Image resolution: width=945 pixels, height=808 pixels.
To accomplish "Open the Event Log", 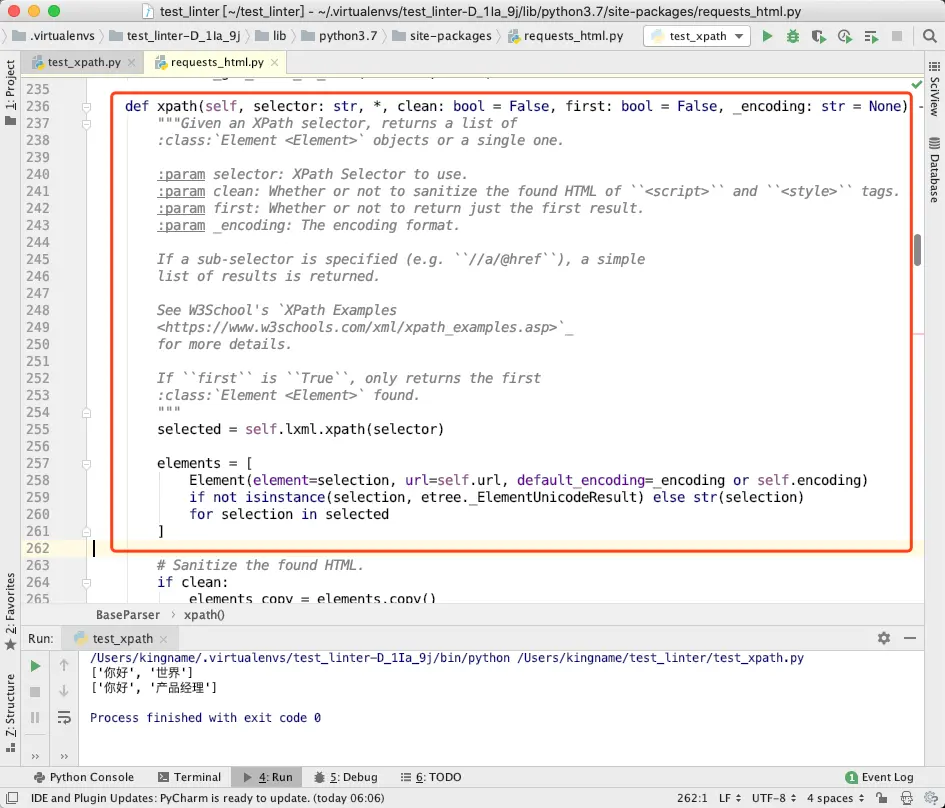I will (879, 777).
